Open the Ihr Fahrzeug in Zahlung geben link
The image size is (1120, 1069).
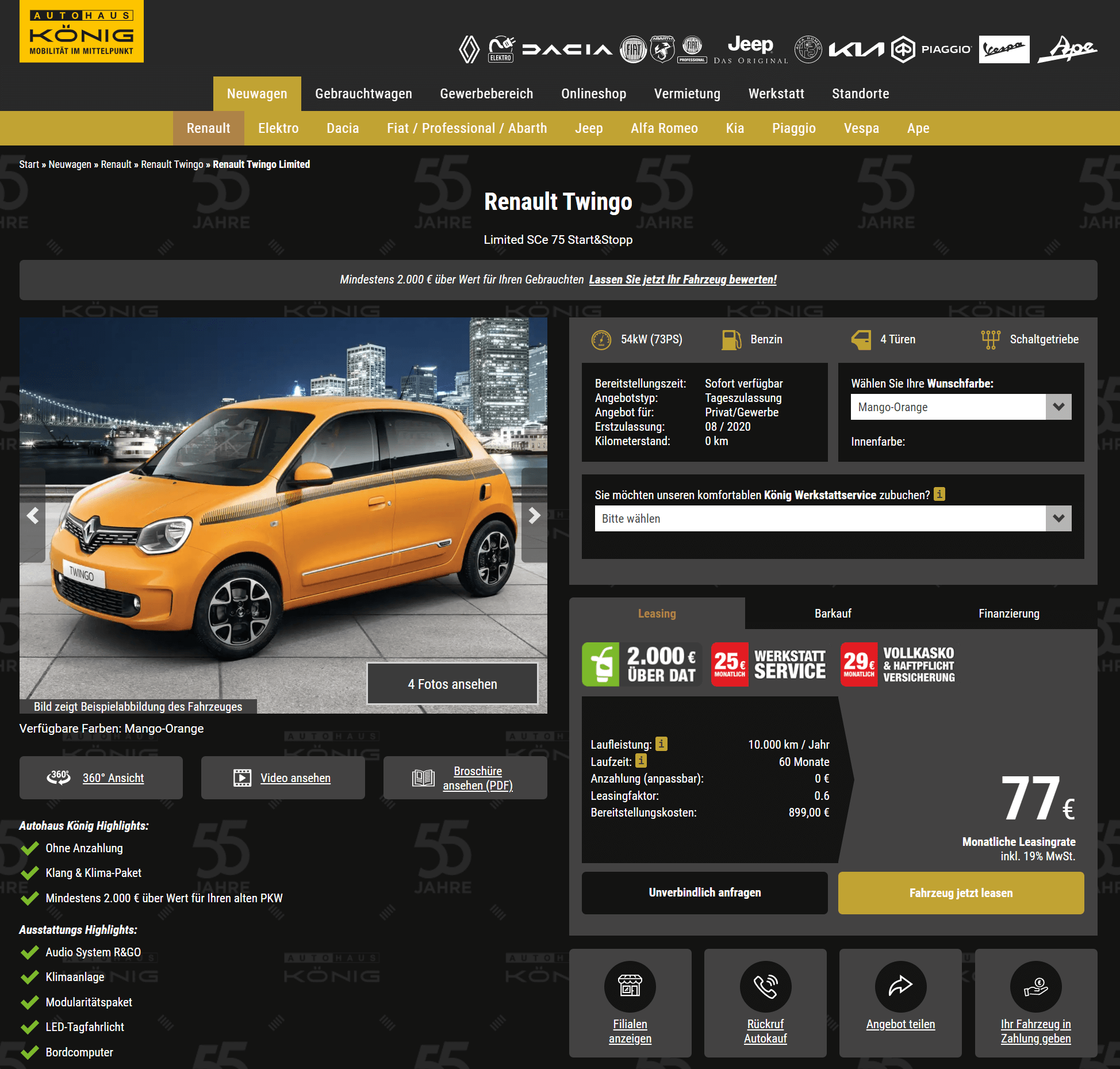tap(1035, 1031)
